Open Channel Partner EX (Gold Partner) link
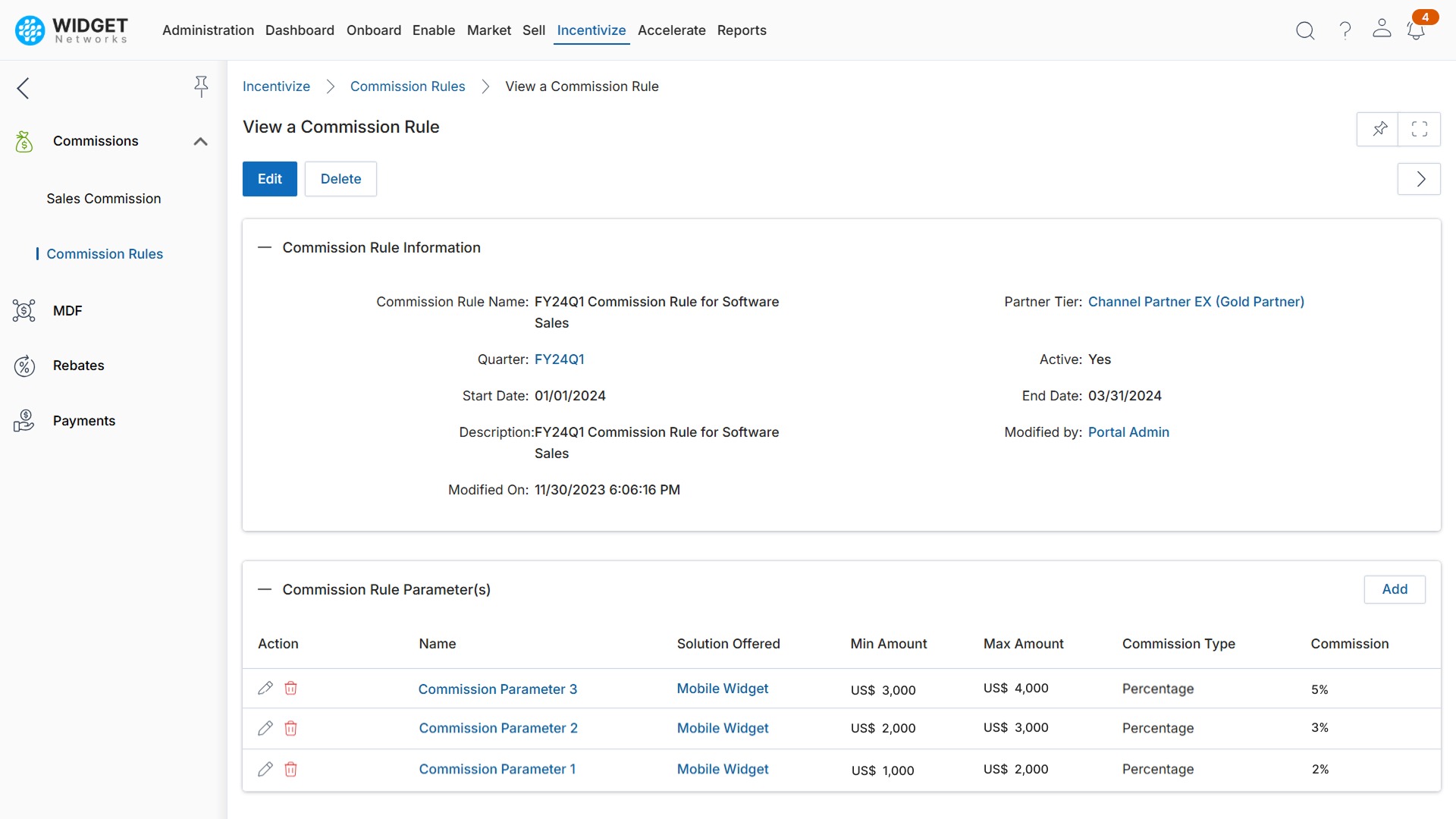The height and width of the screenshot is (819, 1456). pyautogui.click(x=1196, y=302)
